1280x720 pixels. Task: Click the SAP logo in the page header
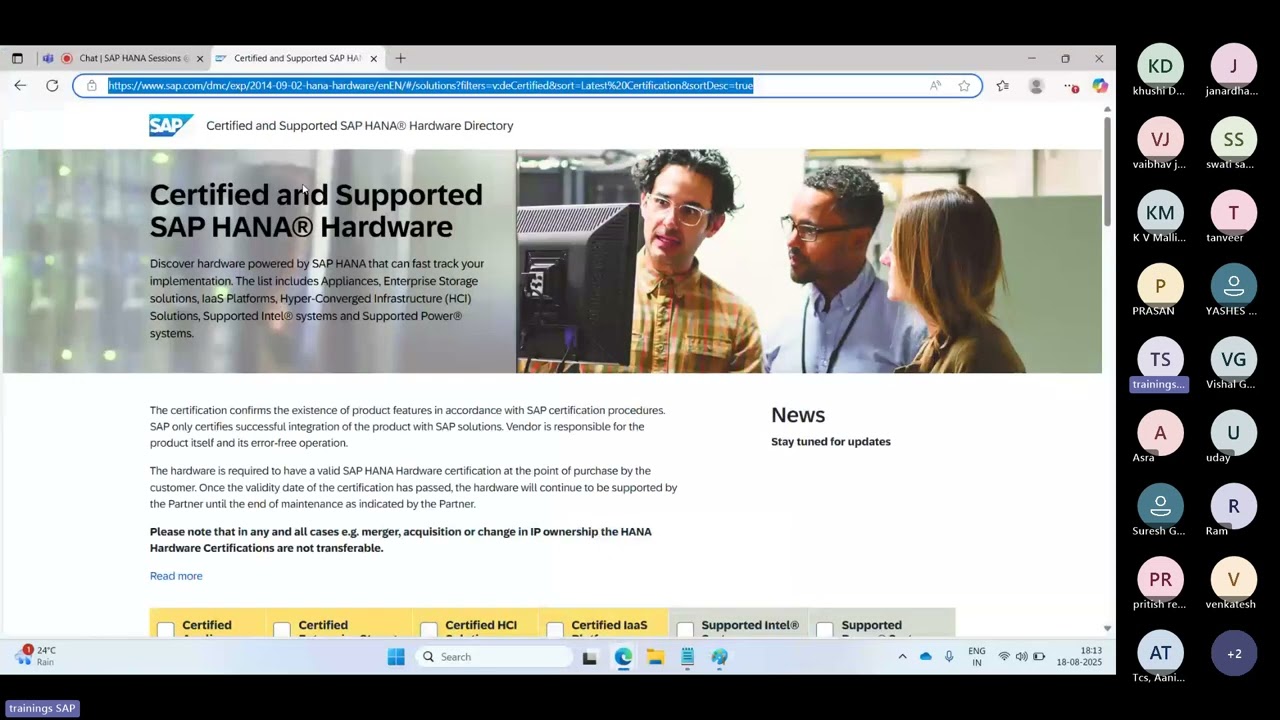point(171,125)
